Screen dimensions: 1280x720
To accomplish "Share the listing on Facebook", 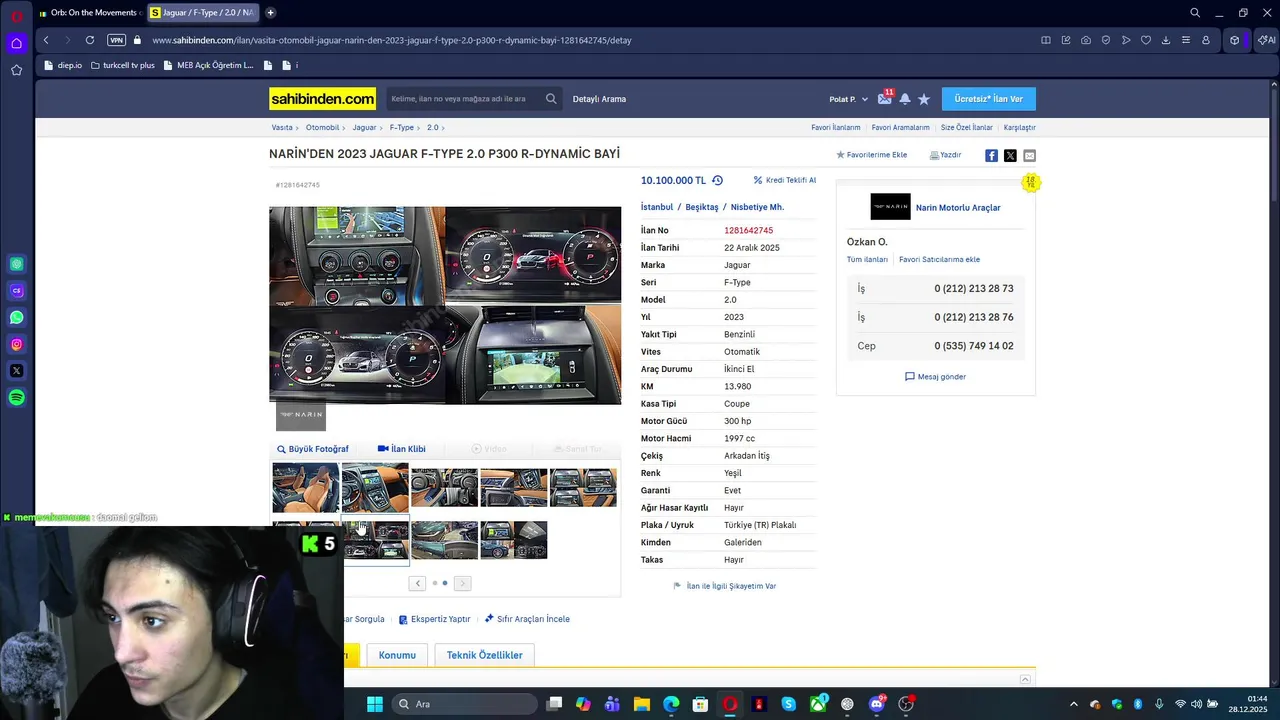I will (991, 155).
